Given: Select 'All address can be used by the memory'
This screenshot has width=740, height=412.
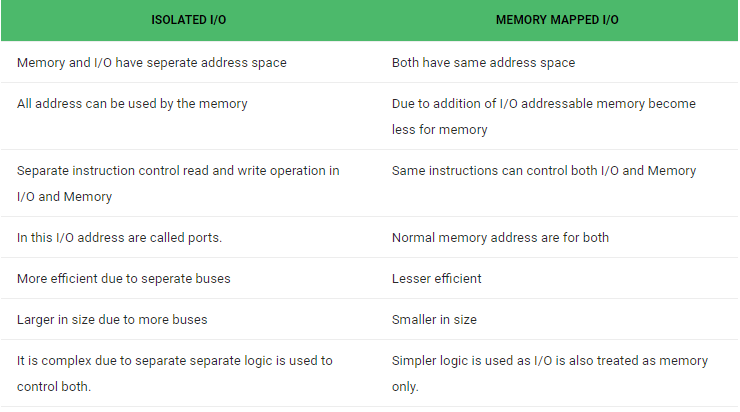Looking at the screenshot, I should tap(132, 104).
